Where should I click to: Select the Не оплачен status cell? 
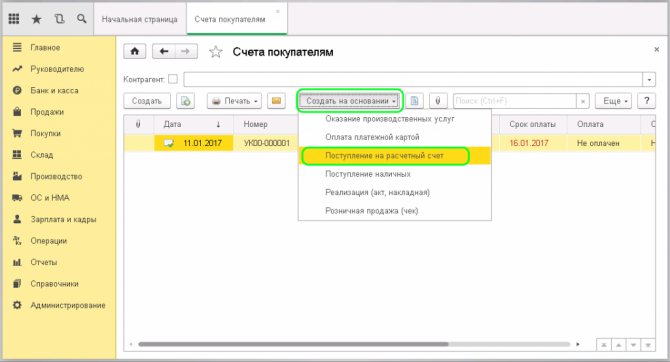coord(603,143)
